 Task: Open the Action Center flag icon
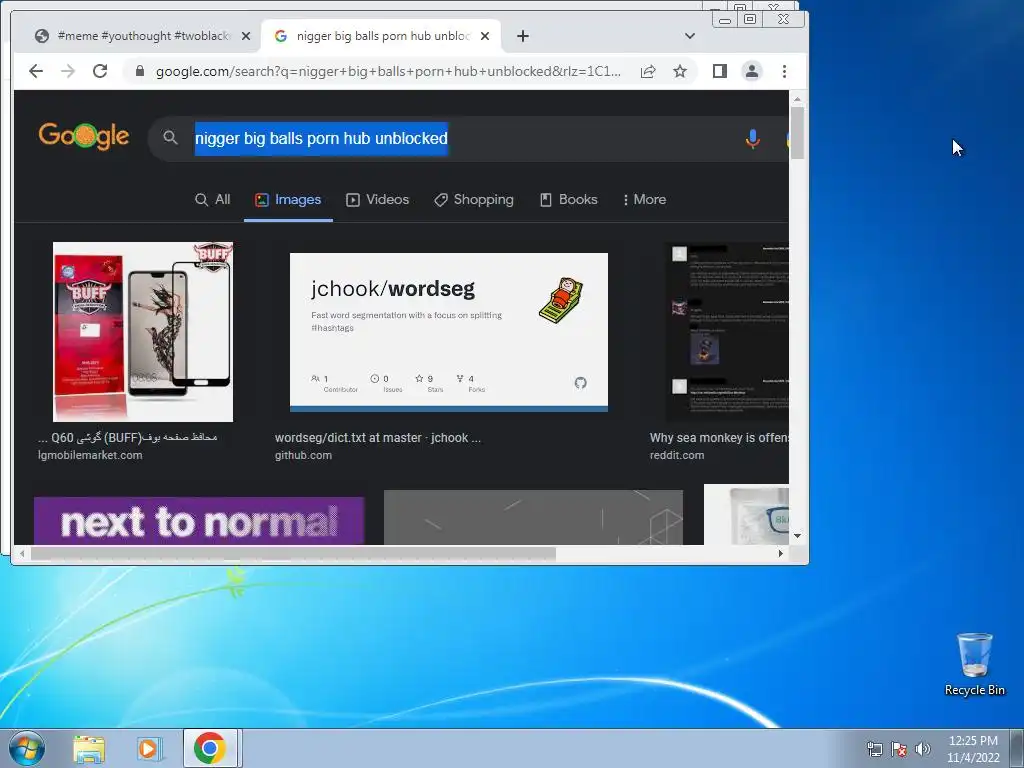899,749
